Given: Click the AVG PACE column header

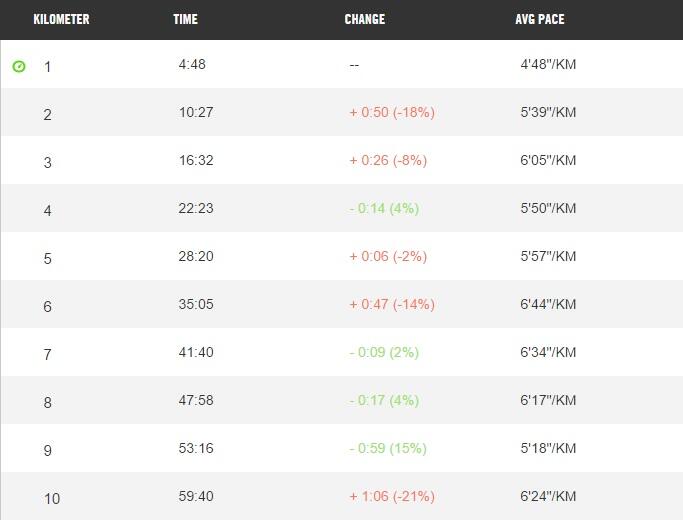Looking at the screenshot, I should click(540, 19).
